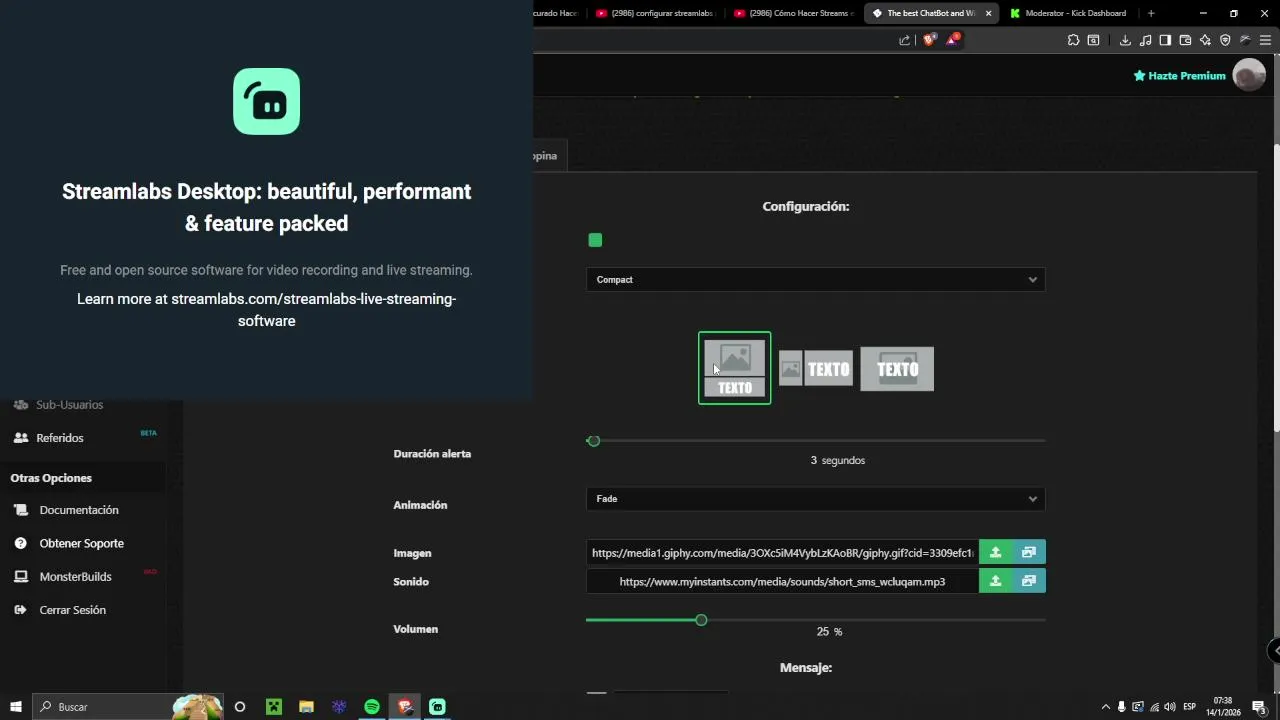Click the Minecraft creeper taskbar icon
The height and width of the screenshot is (720, 1280).
pos(273,707)
